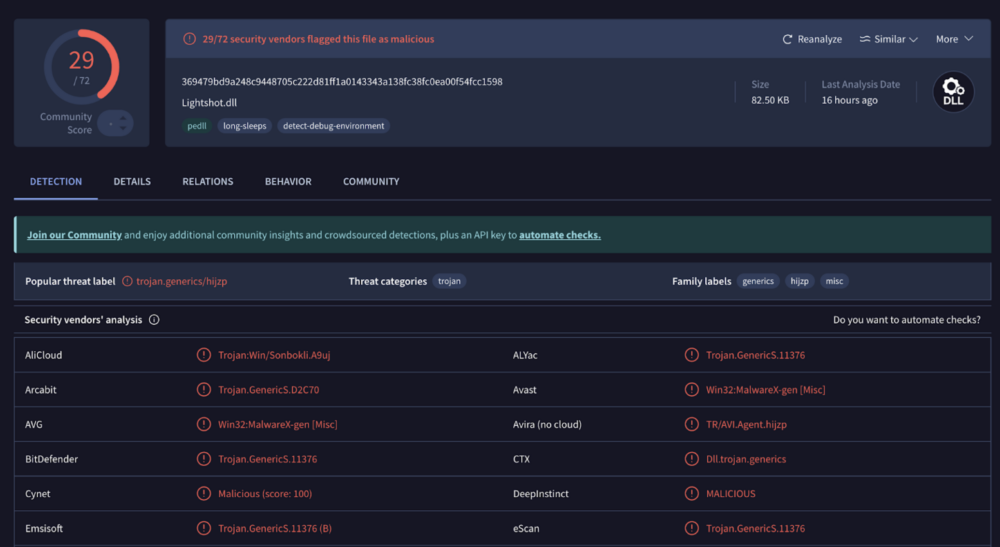Click the info icon beside Security vendors' analysis
Screen dimensions: 1000x547
coord(154,320)
